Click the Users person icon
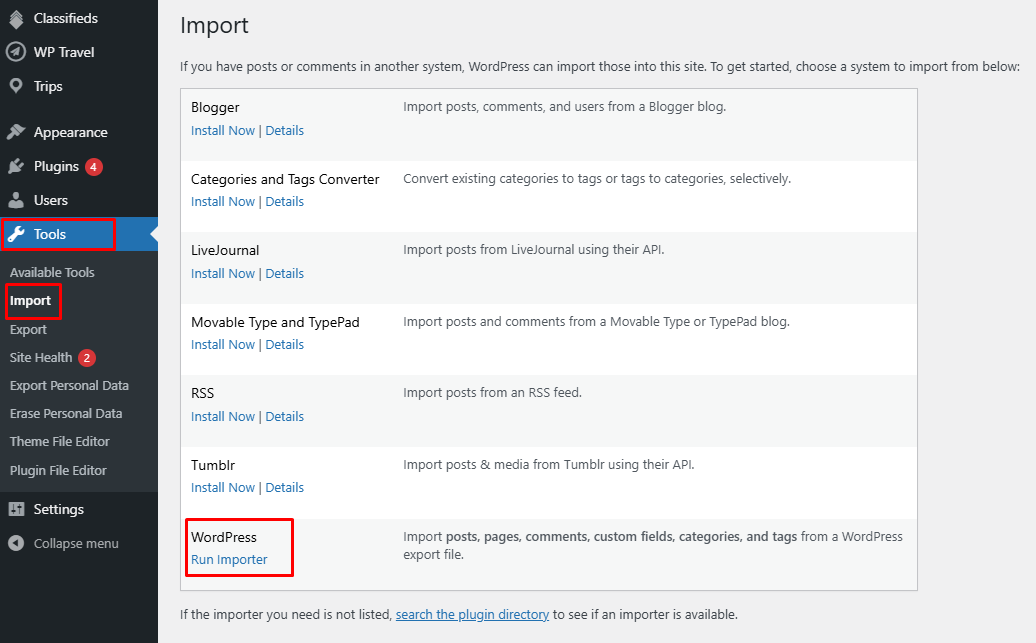 point(16,200)
